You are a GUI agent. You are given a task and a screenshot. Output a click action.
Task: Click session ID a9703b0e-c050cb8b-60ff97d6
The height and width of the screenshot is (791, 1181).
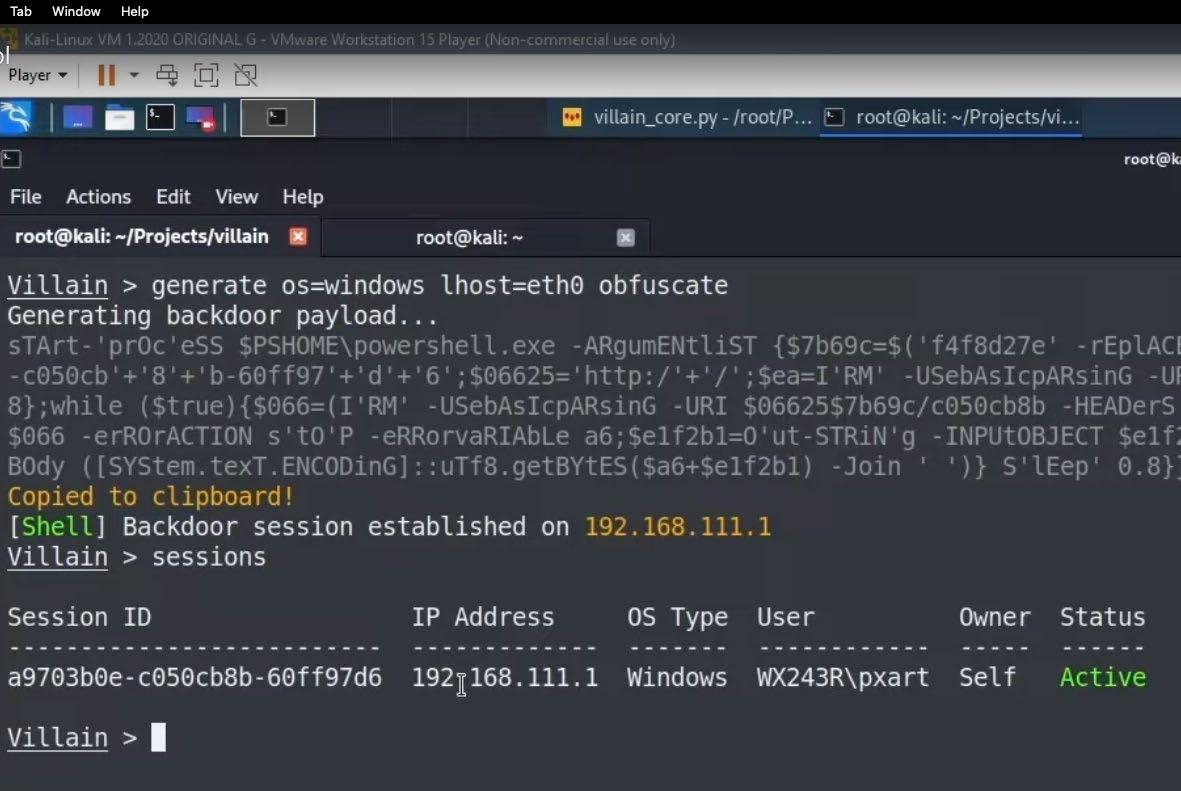click(x=194, y=677)
